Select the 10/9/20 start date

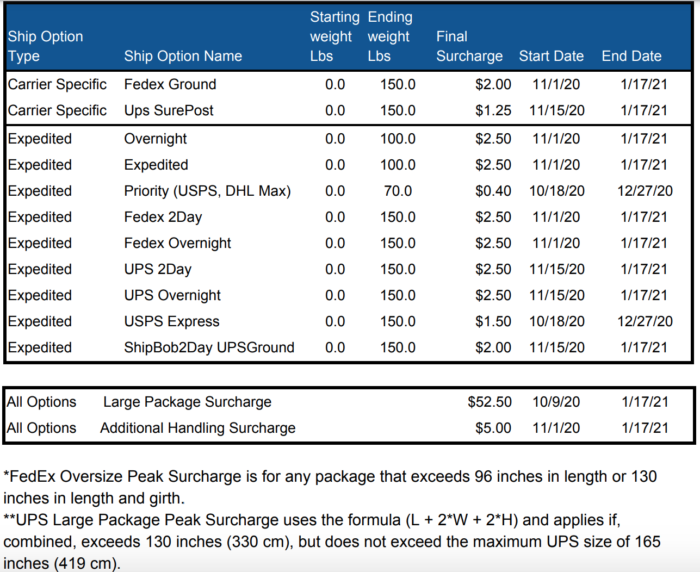click(x=552, y=402)
